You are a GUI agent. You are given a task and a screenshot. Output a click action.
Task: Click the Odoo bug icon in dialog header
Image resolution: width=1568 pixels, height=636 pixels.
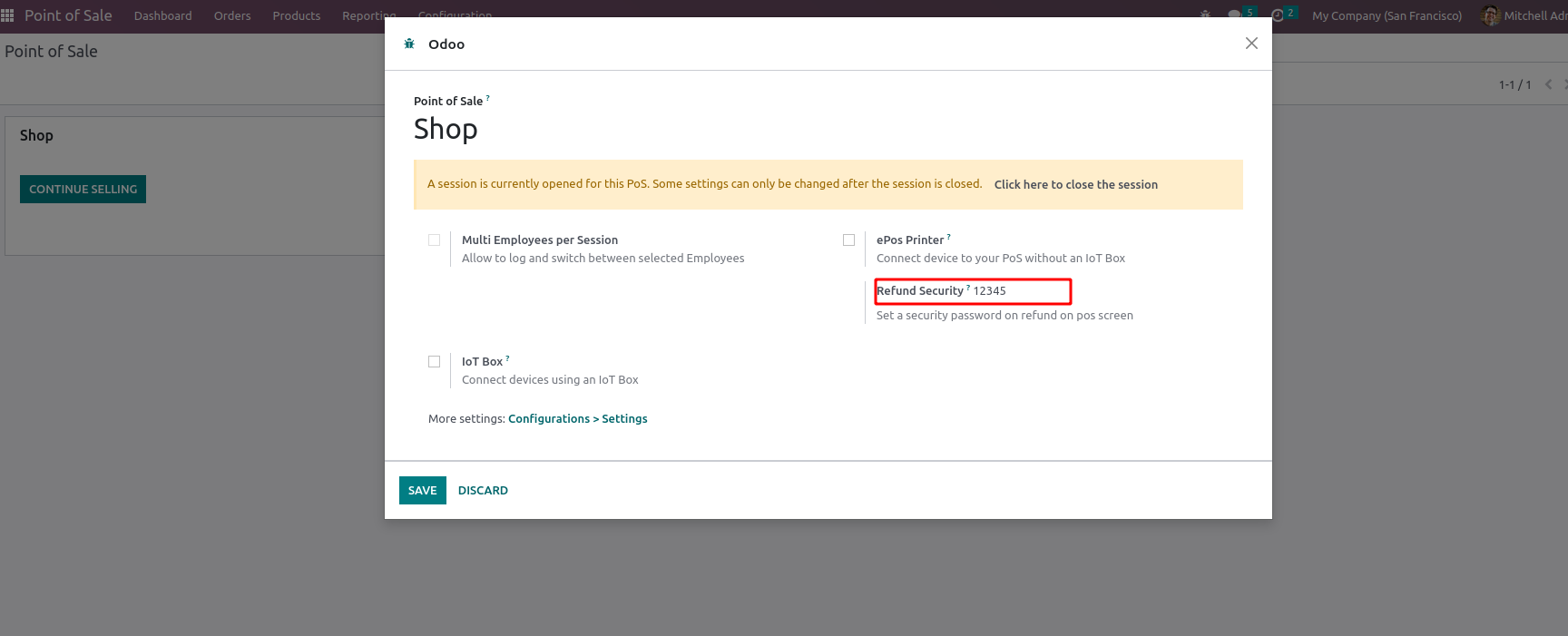409,44
